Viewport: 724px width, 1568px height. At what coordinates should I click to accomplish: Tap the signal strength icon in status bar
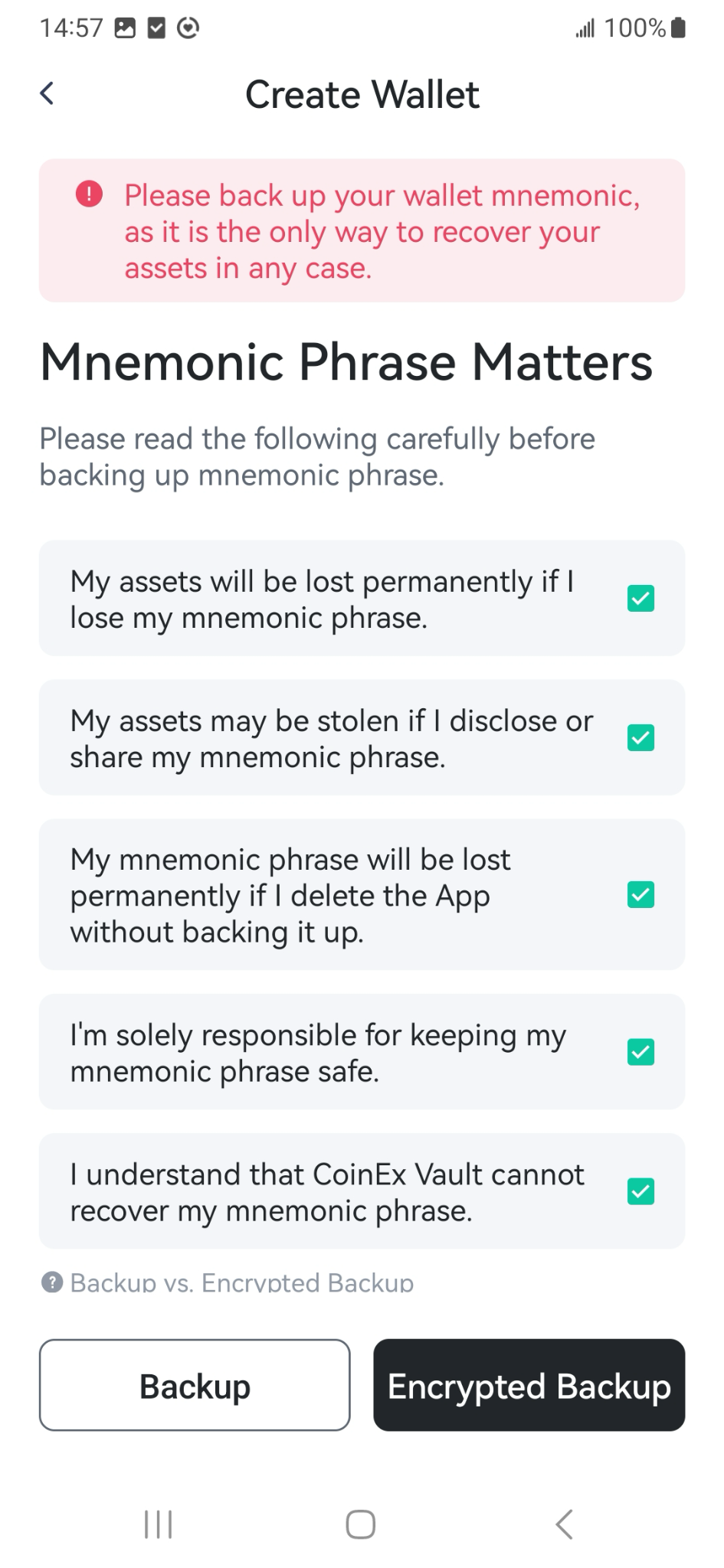tap(585, 29)
